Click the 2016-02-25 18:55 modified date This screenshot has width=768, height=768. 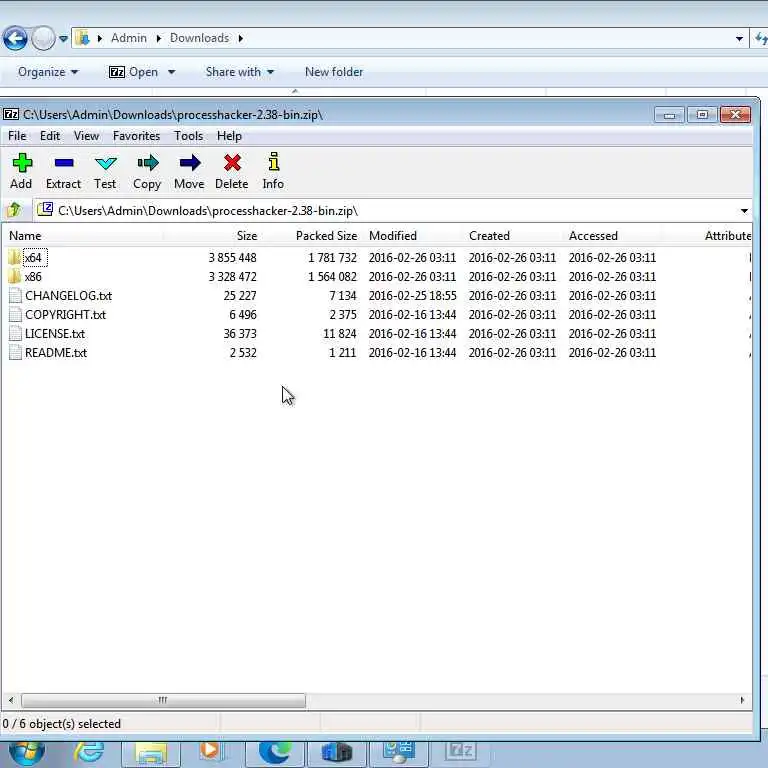click(412, 295)
